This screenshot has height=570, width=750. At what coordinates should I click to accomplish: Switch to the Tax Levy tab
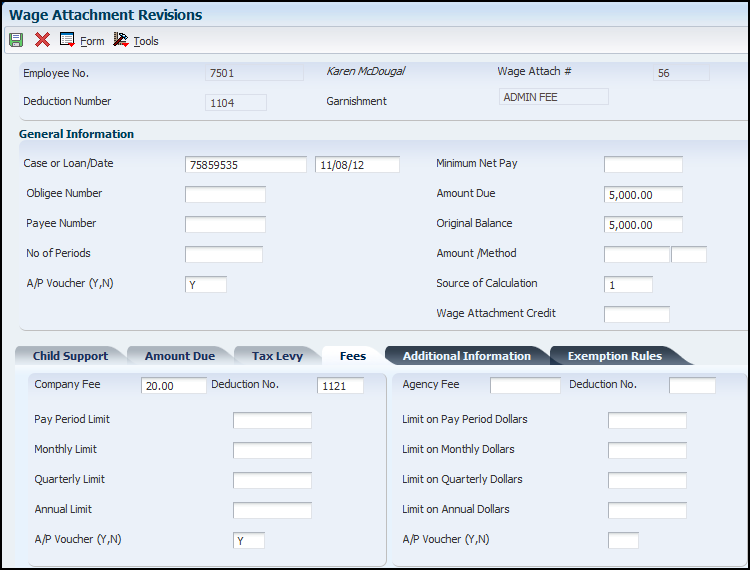(277, 356)
